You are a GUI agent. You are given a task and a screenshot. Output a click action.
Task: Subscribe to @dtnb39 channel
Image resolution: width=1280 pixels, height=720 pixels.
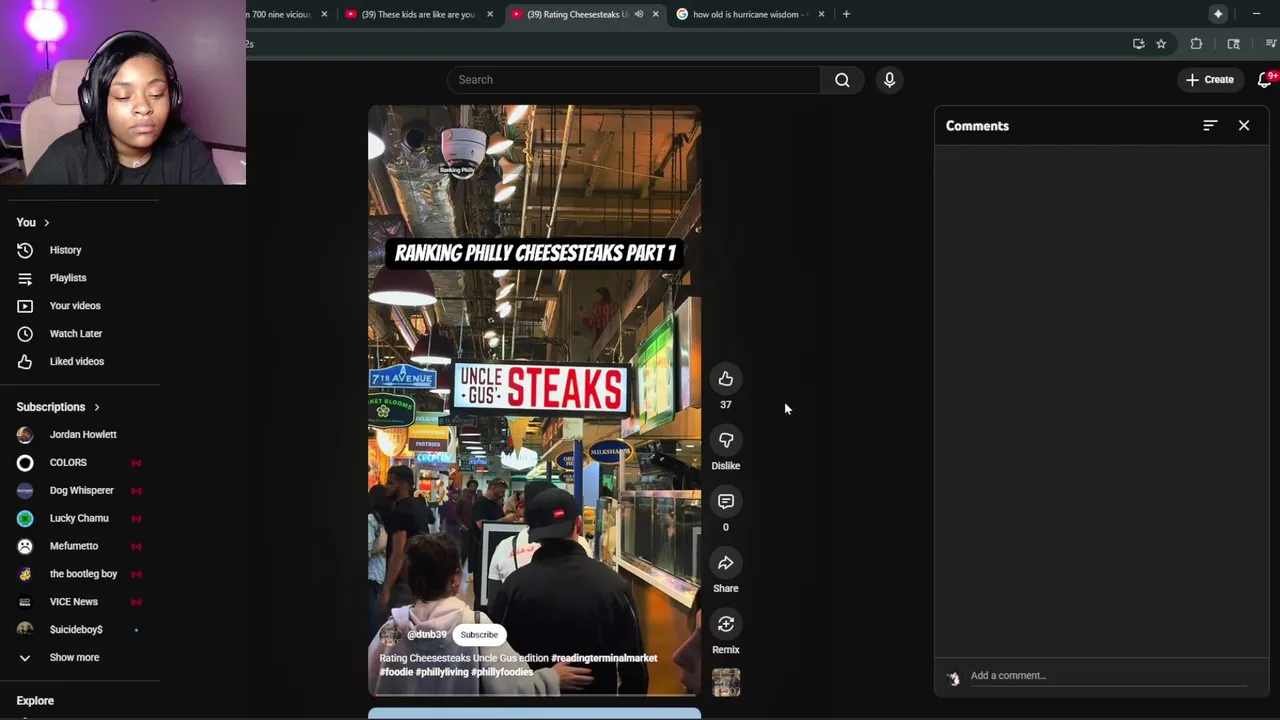click(479, 635)
